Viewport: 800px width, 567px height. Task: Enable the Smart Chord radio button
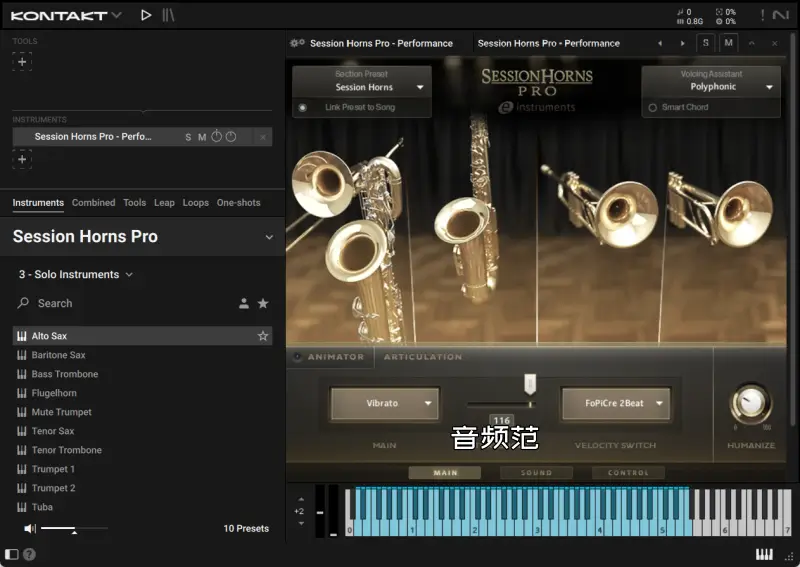coord(652,108)
